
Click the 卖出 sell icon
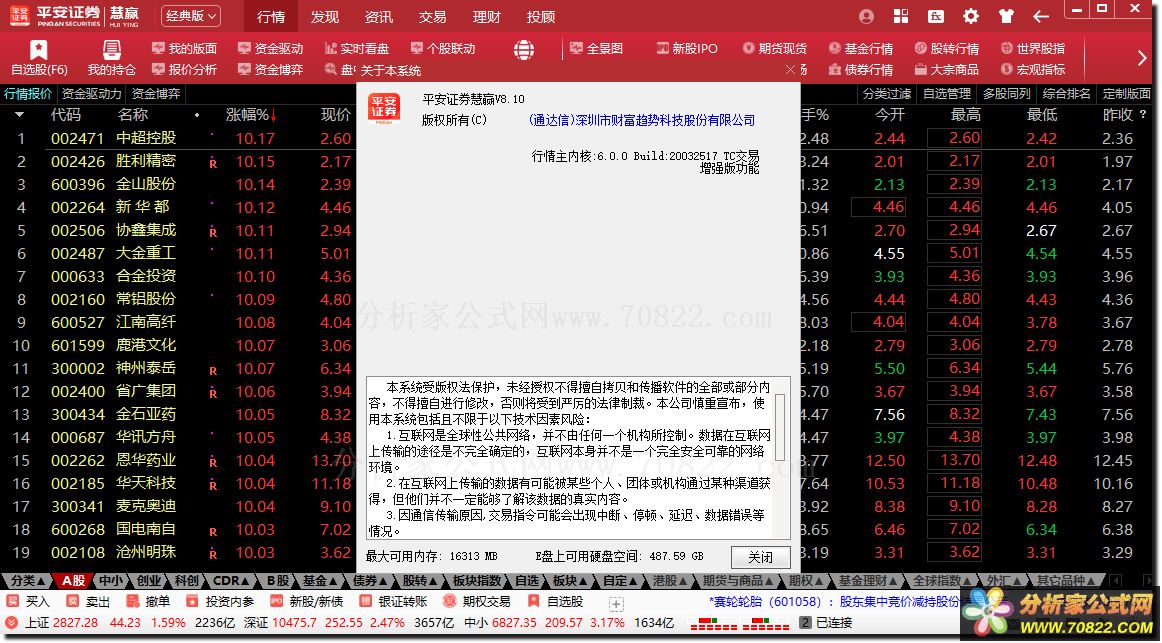tap(72, 602)
